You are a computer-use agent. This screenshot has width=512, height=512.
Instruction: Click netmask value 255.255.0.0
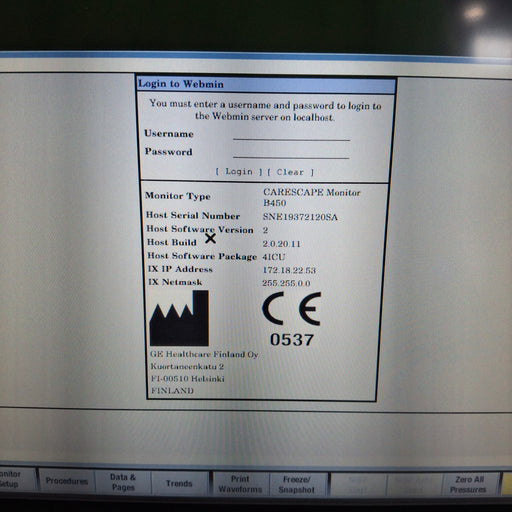[286, 283]
